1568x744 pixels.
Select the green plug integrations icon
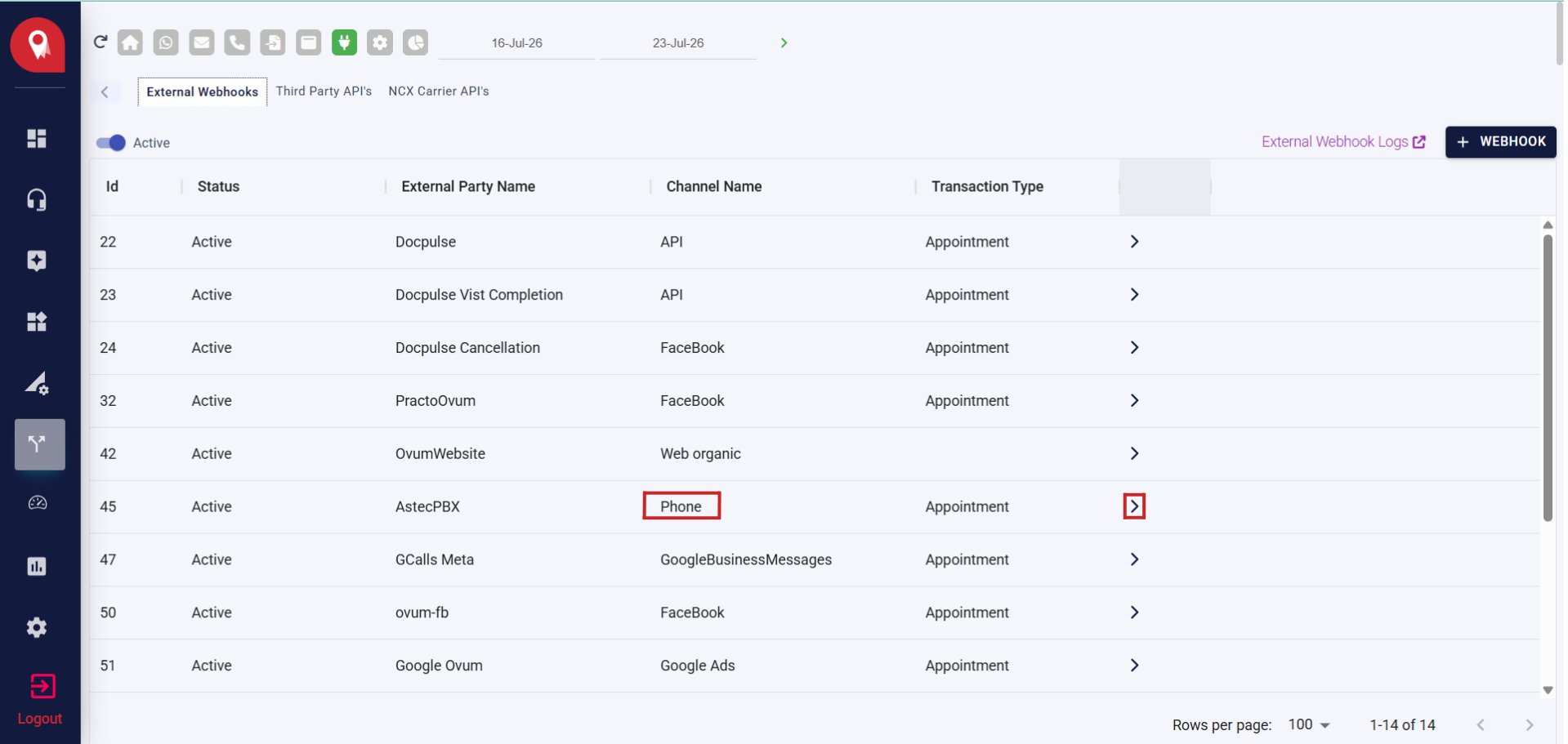click(344, 42)
